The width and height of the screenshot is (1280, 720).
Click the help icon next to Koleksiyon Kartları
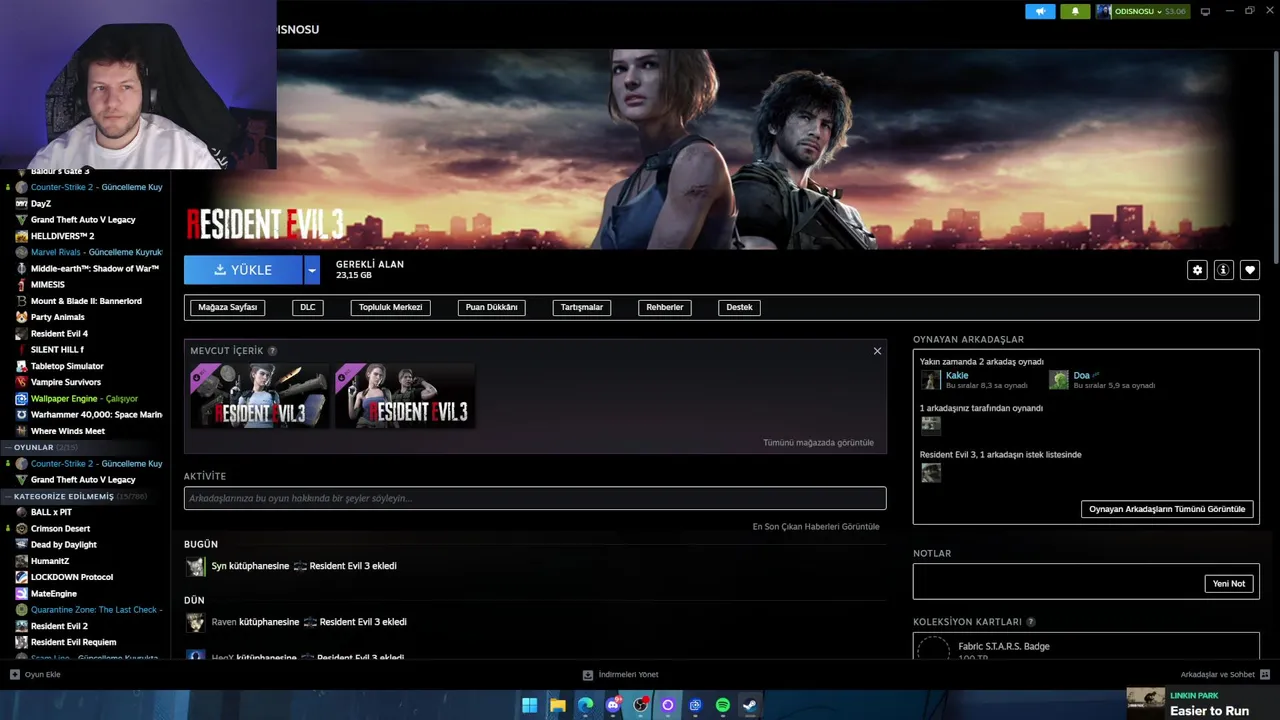(1031, 622)
